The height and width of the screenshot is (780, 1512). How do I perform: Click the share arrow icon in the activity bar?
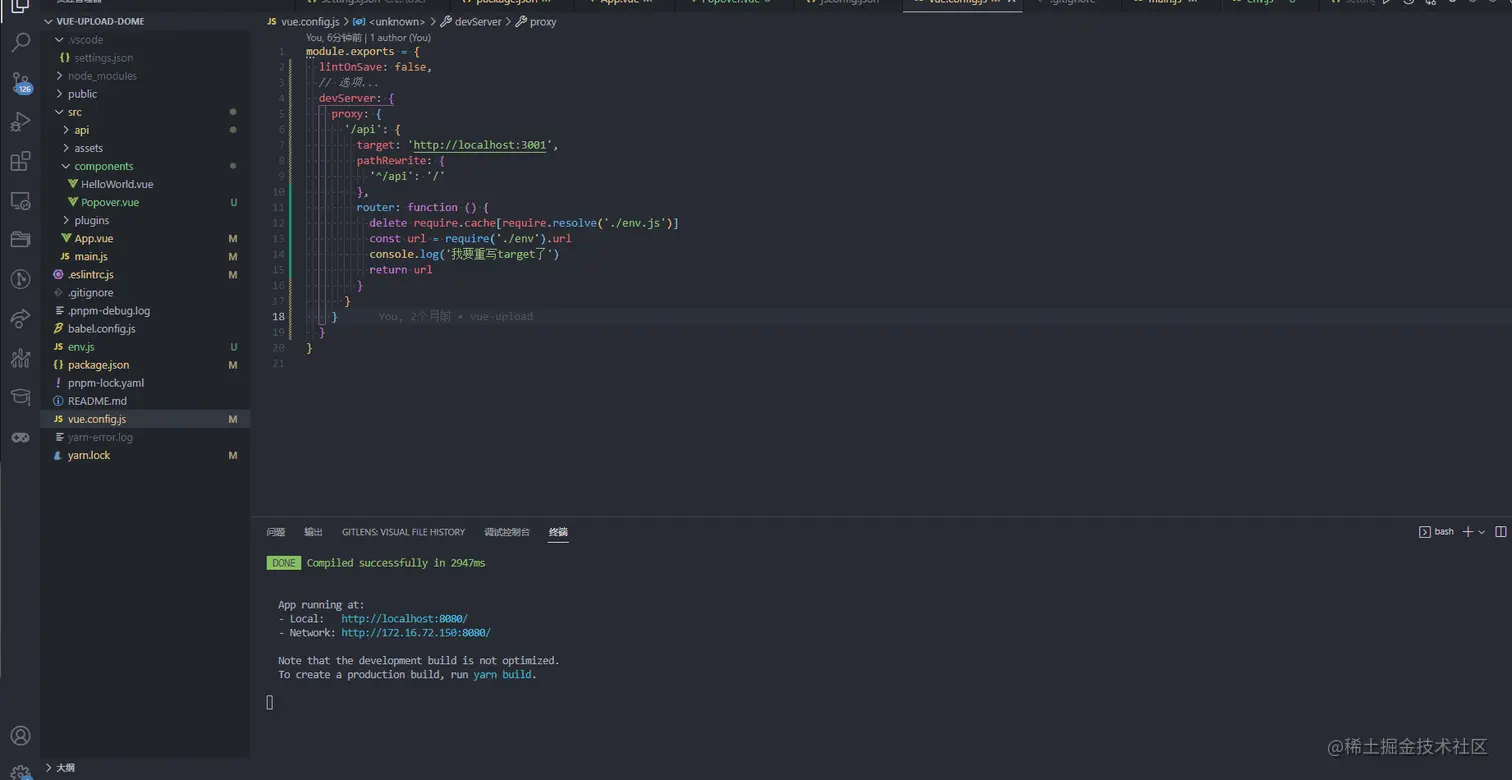20,319
